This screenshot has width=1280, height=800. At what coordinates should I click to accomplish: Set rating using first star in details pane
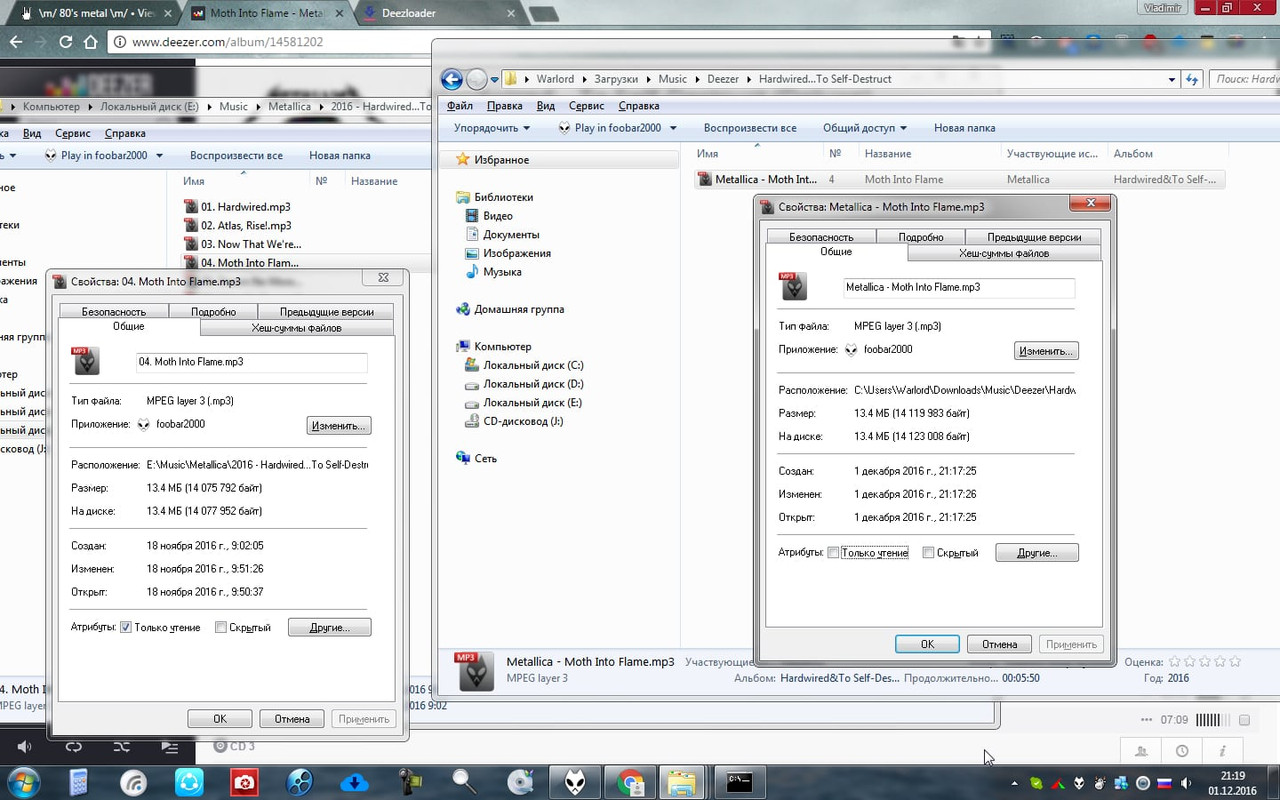tap(1175, 661)
